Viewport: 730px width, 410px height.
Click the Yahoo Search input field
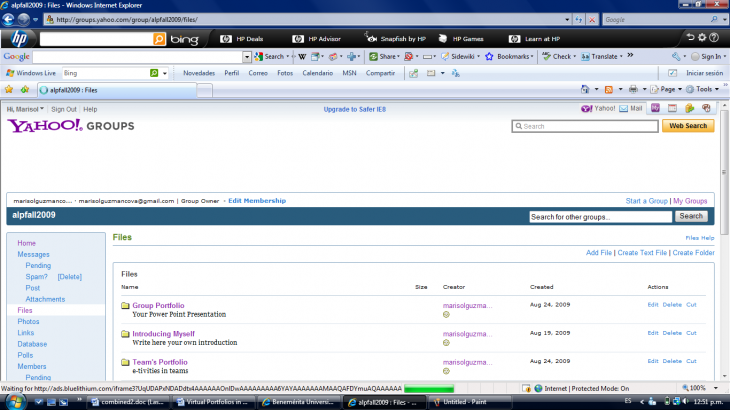point(585,126)
